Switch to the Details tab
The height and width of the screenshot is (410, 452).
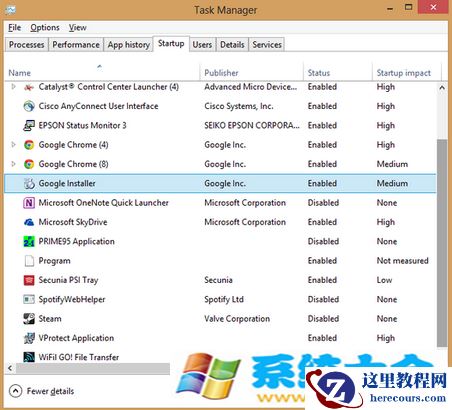[232, 45]
